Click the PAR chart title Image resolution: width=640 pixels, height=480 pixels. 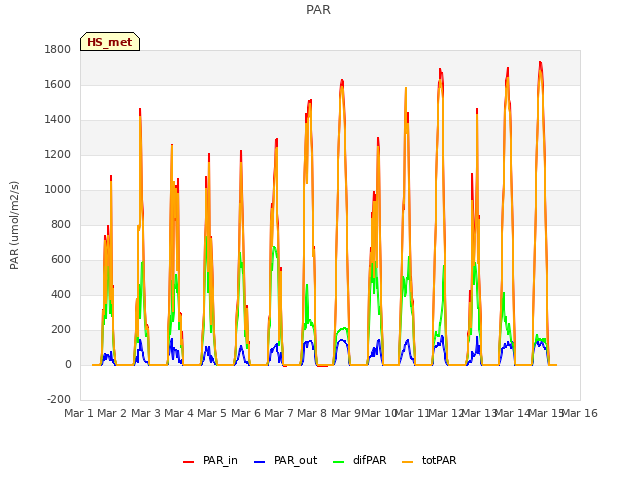click(x=318, y=10)
